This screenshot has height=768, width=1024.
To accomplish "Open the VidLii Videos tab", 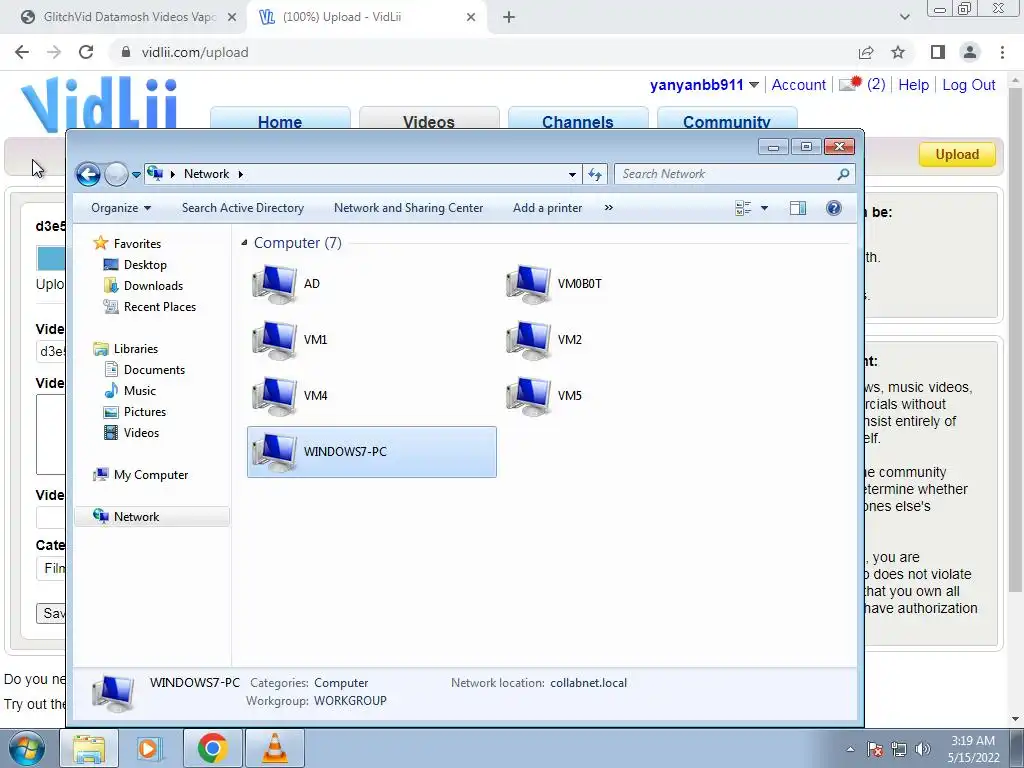I will [x=428, y=119].
